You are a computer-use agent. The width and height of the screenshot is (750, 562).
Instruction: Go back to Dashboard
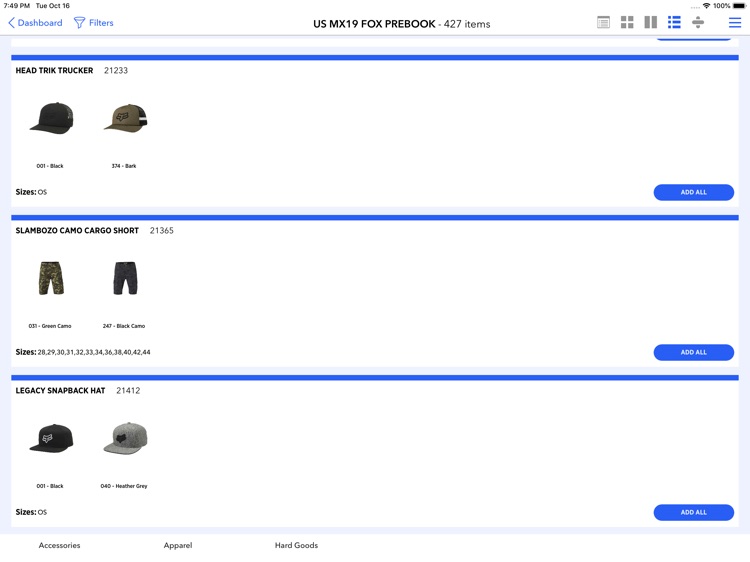point(35,23)
